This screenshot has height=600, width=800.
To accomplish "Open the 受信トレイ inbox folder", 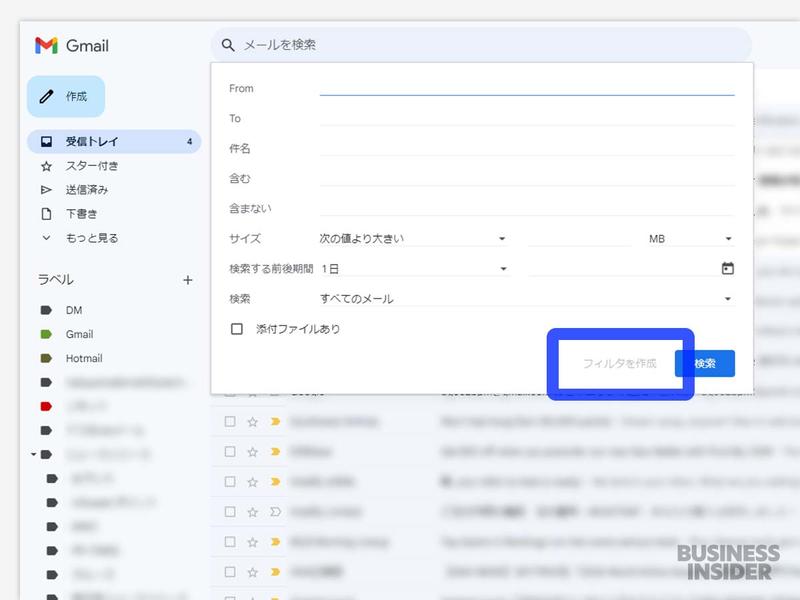I will coord(114,141).
